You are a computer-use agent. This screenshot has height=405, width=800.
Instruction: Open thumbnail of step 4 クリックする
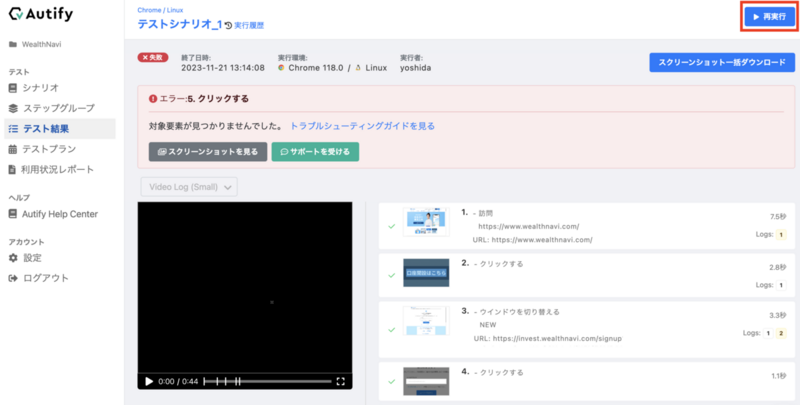click(426, 381)
